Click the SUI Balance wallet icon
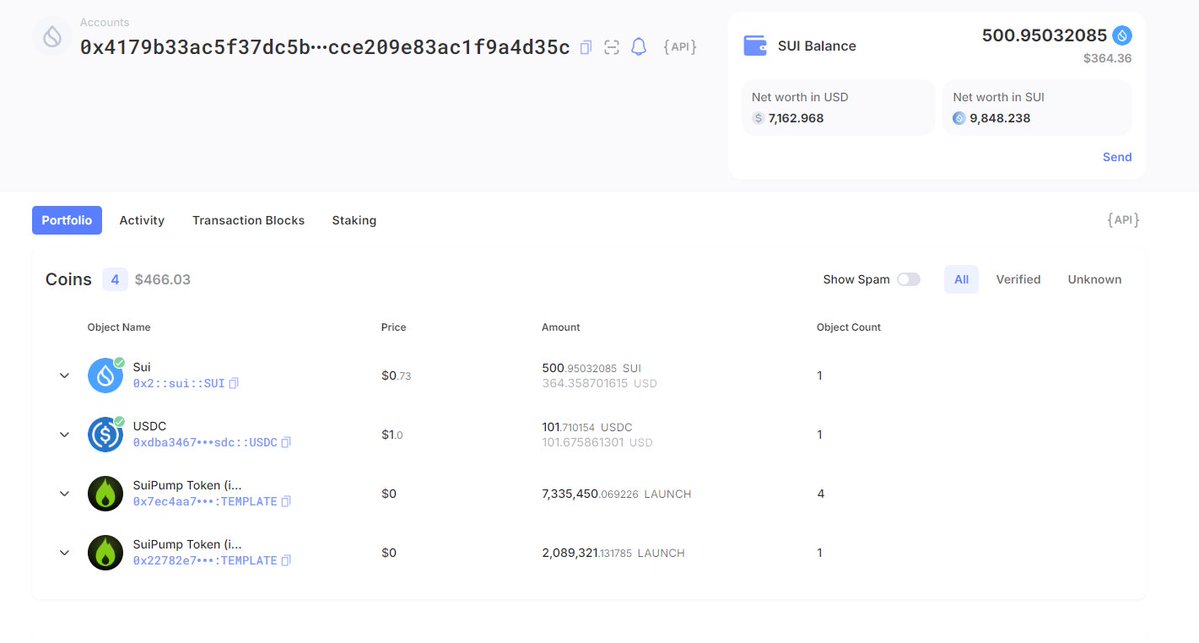The width and height of the screenshot is (1199, 643). (755, 46)
